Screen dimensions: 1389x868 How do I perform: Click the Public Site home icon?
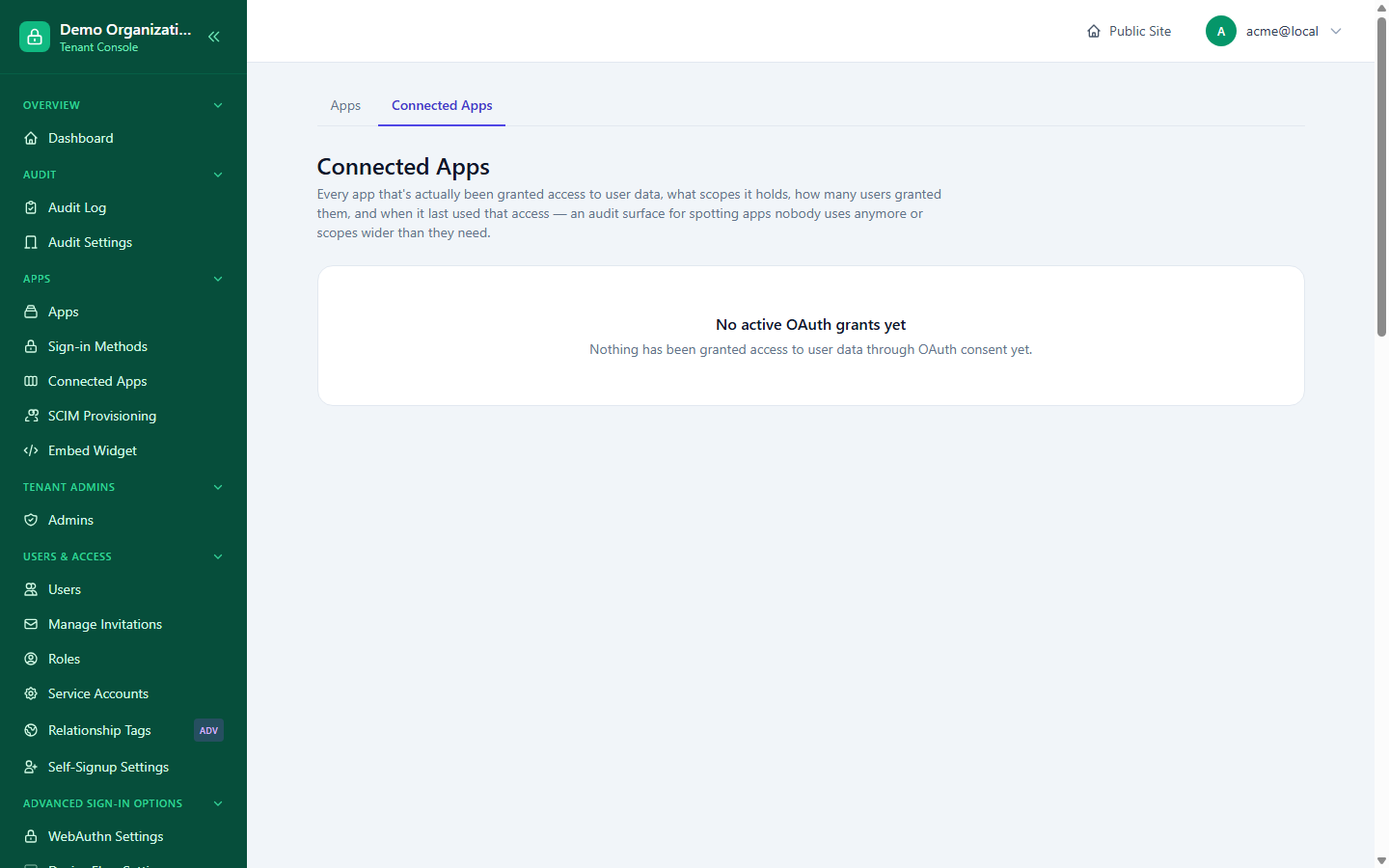1094,31
